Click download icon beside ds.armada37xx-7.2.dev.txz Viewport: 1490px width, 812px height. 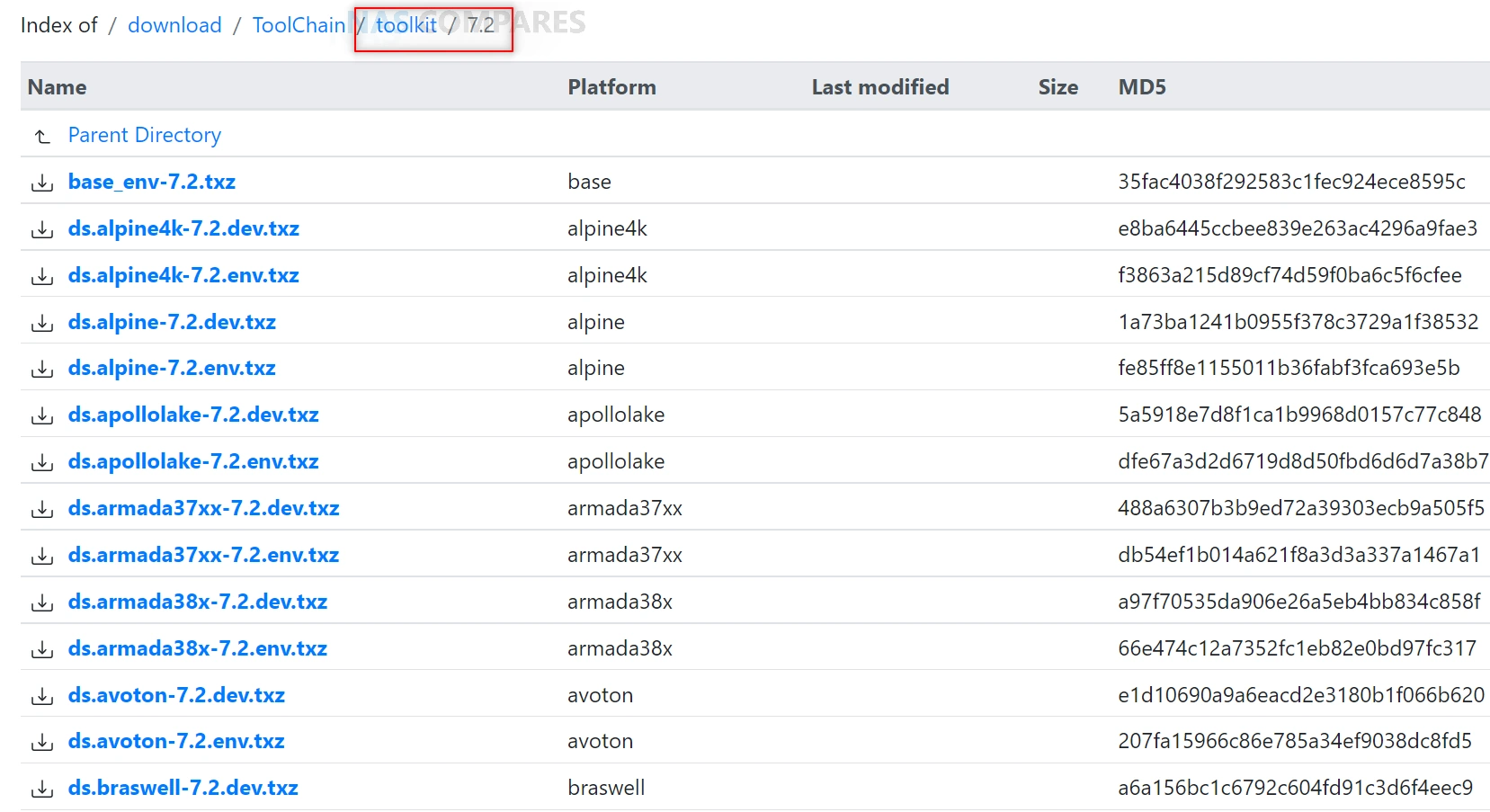pyautogui.click(x=42, y=510)
